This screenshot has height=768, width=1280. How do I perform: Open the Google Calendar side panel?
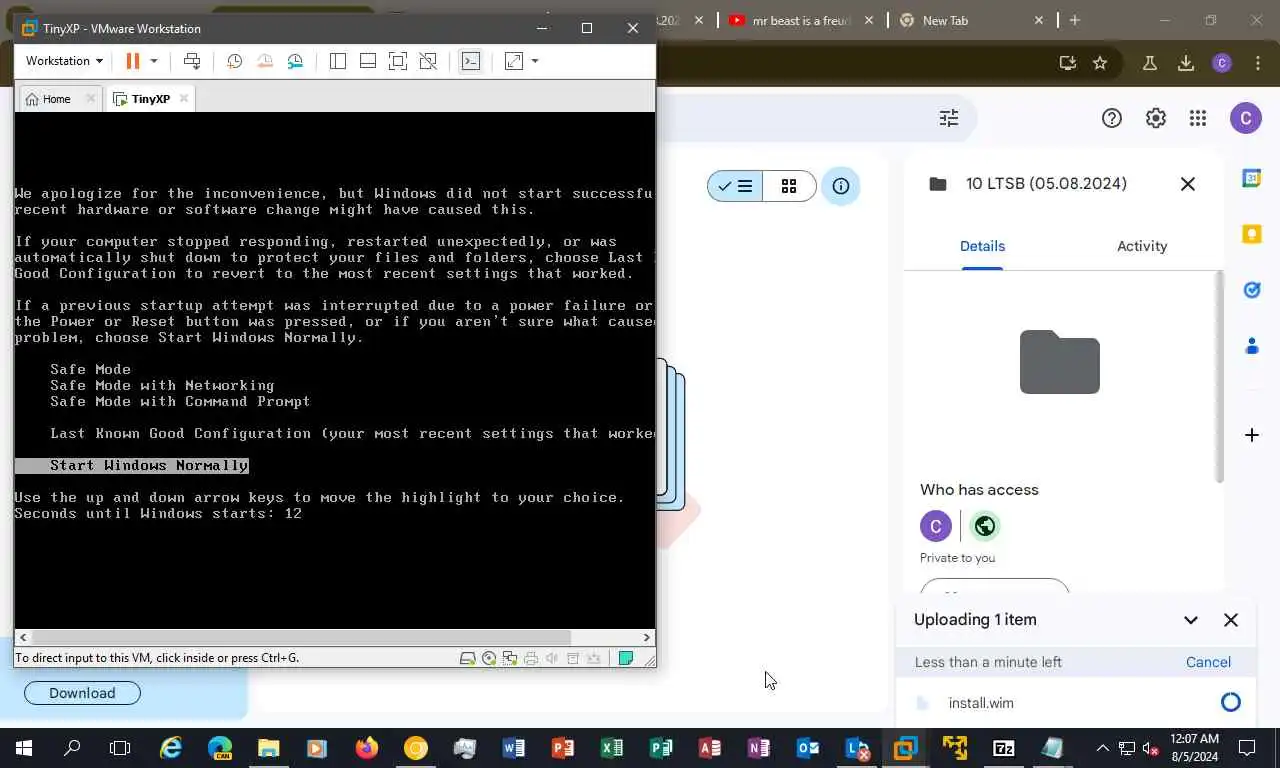pyautogui.click(x=1251, y=178)
